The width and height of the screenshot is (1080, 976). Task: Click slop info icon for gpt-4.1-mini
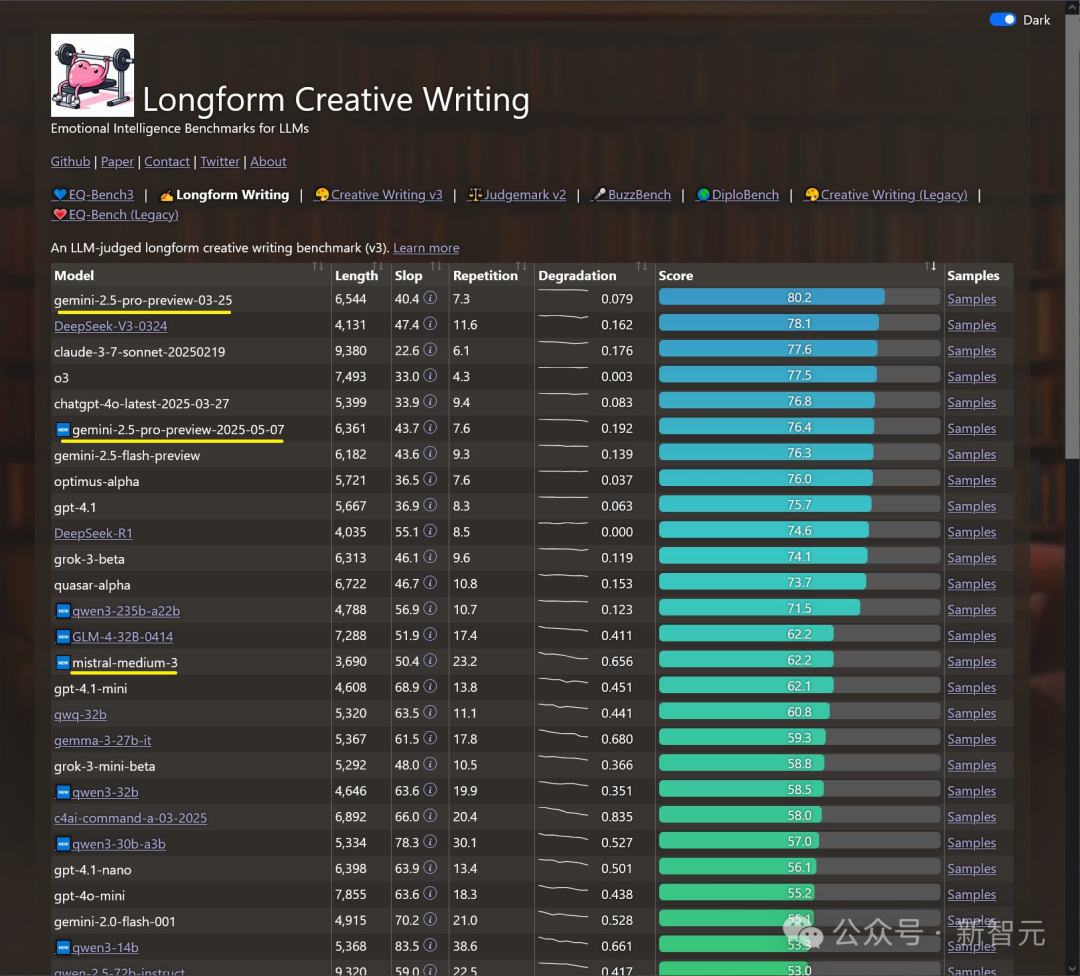430,686
